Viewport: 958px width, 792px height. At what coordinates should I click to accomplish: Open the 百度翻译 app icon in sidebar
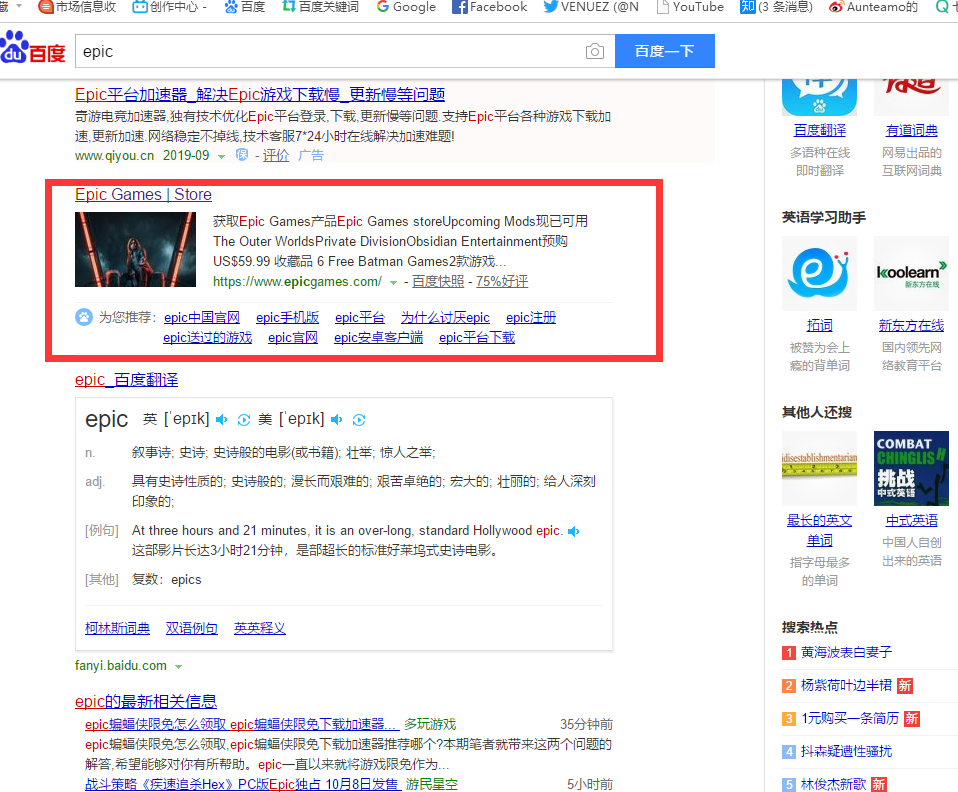[819, 86]
